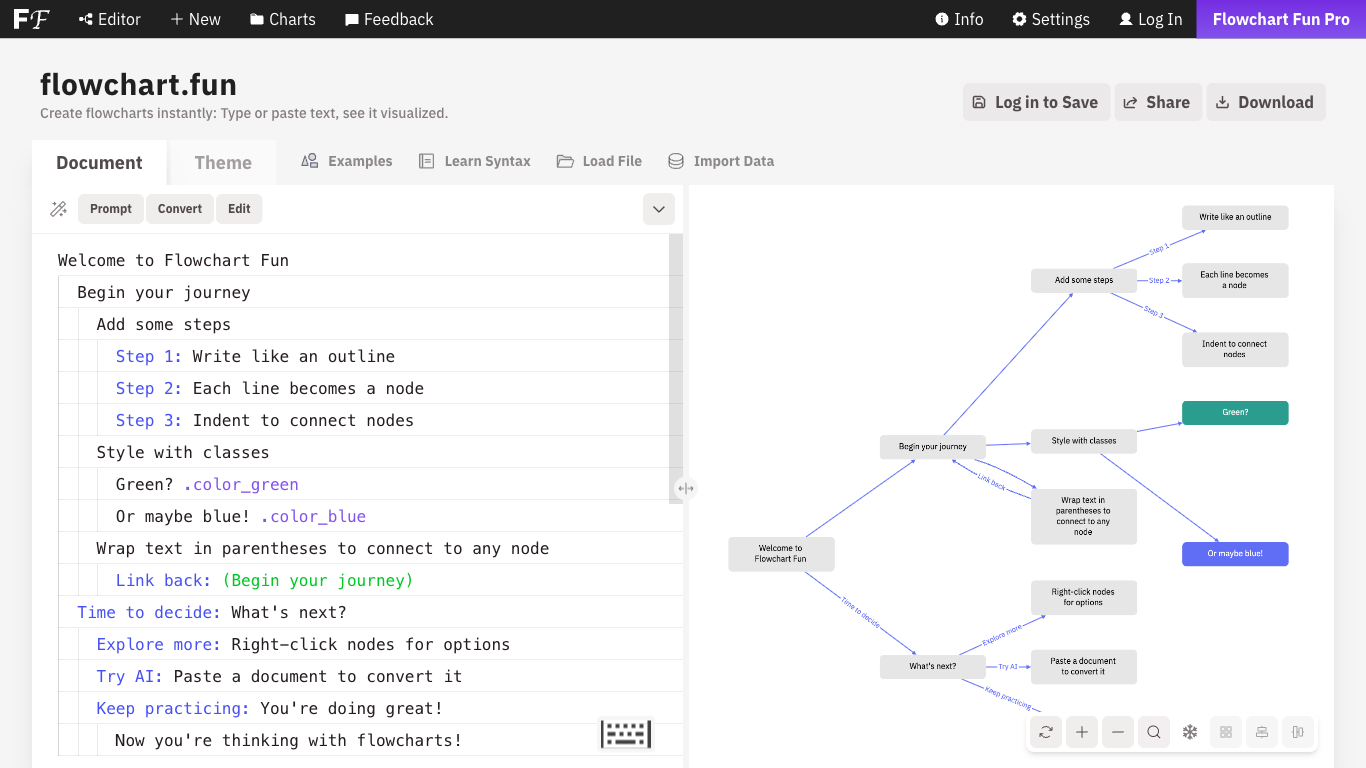The width and height of the screenshot is (1366, 768).
Task: Click the '(Begin your journey)' link reference text
Action: click(317, 580)
